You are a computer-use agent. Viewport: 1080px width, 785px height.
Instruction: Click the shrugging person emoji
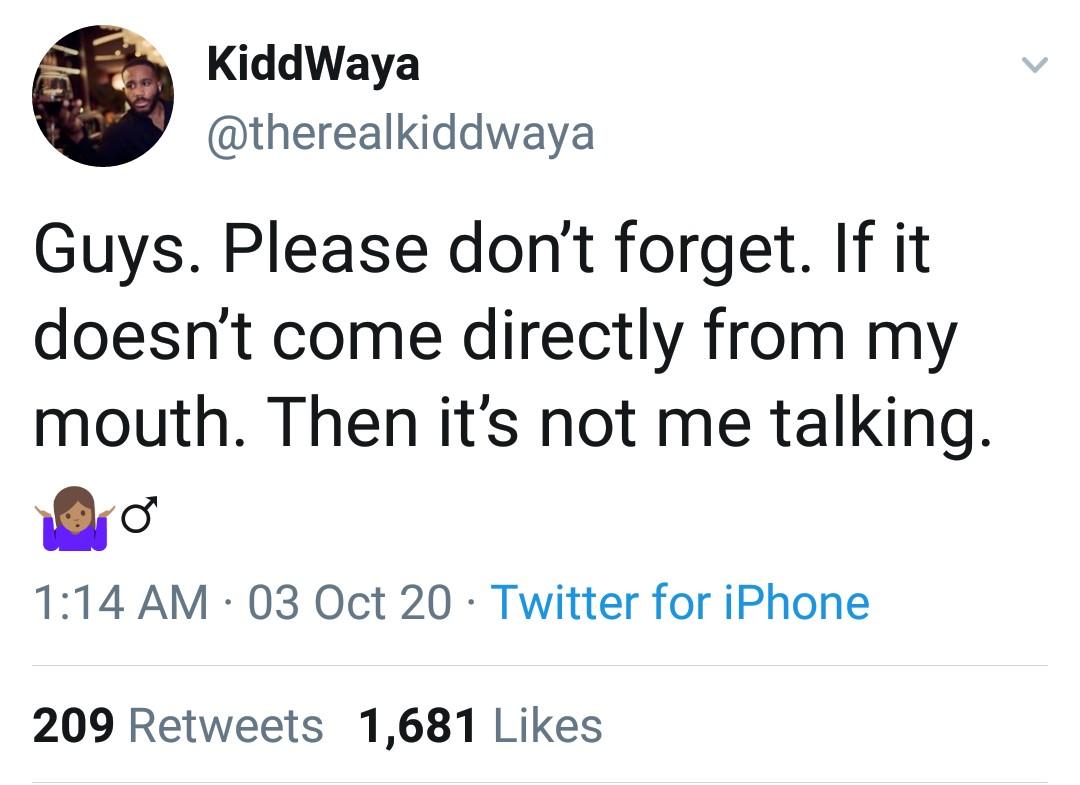click(x=73, y=519)
